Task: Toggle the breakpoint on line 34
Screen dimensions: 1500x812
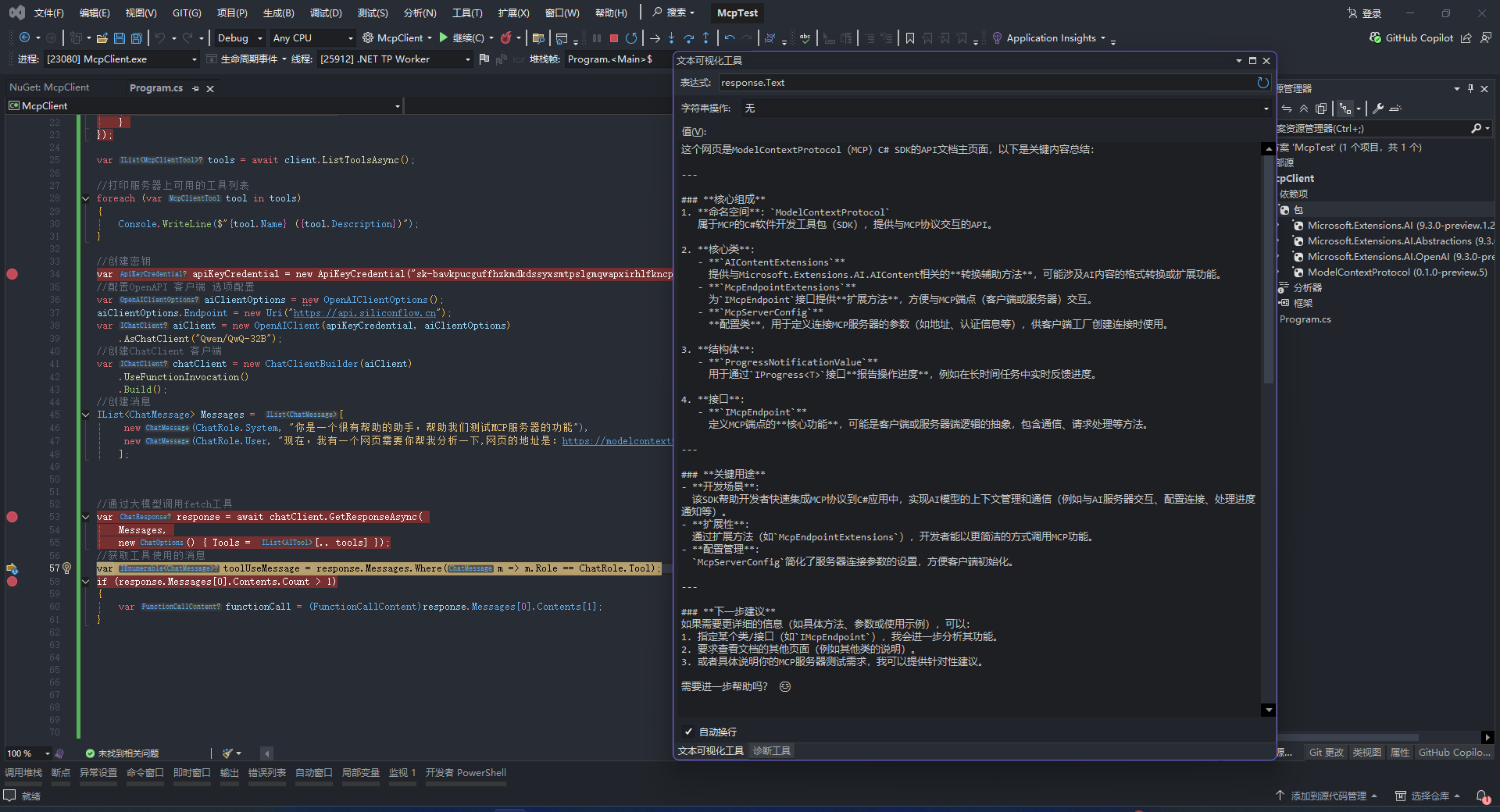Action: (12, 274)
